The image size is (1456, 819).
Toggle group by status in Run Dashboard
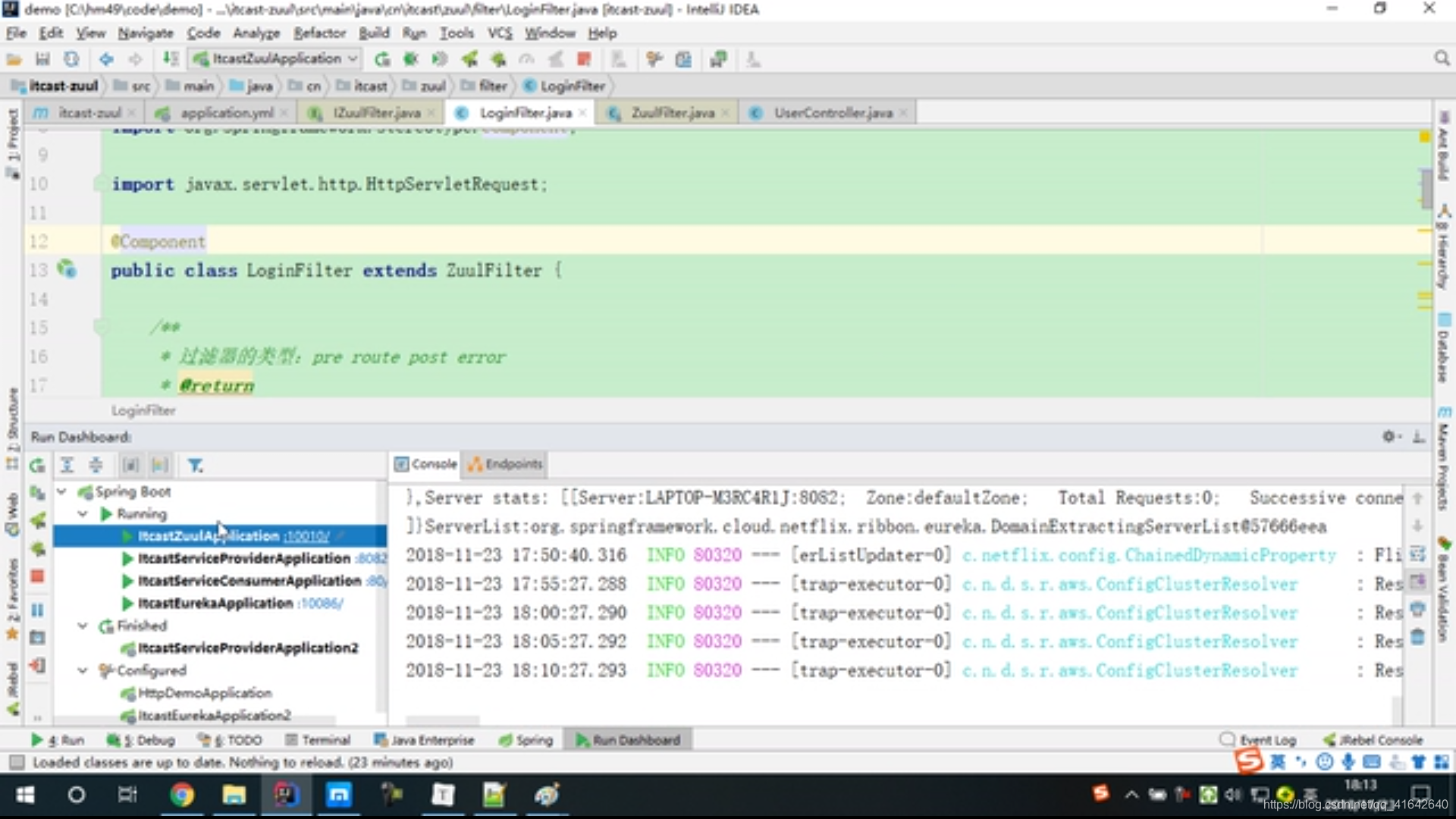point(160,465)
